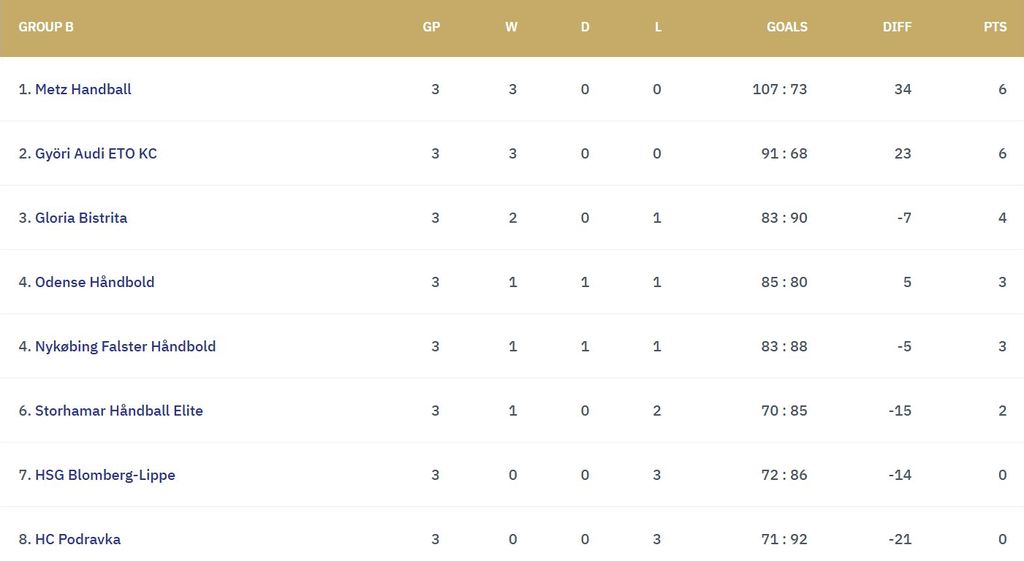Click the GROUP B table header
This screenshot has height=561, width=1024.
(46, 27)
